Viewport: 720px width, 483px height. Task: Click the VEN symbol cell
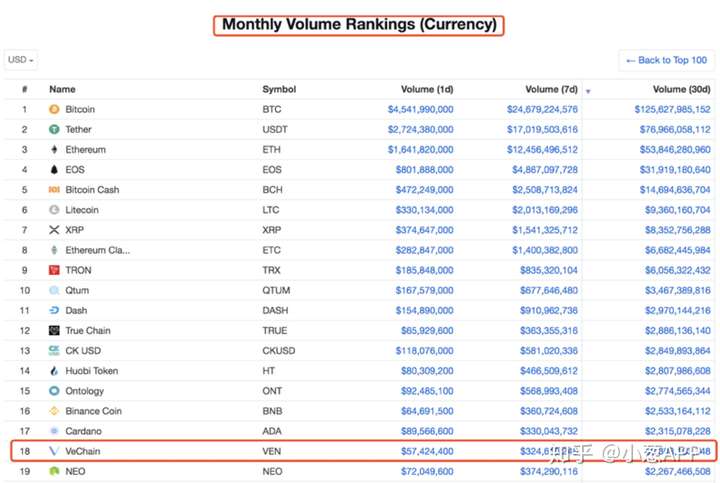272,451
